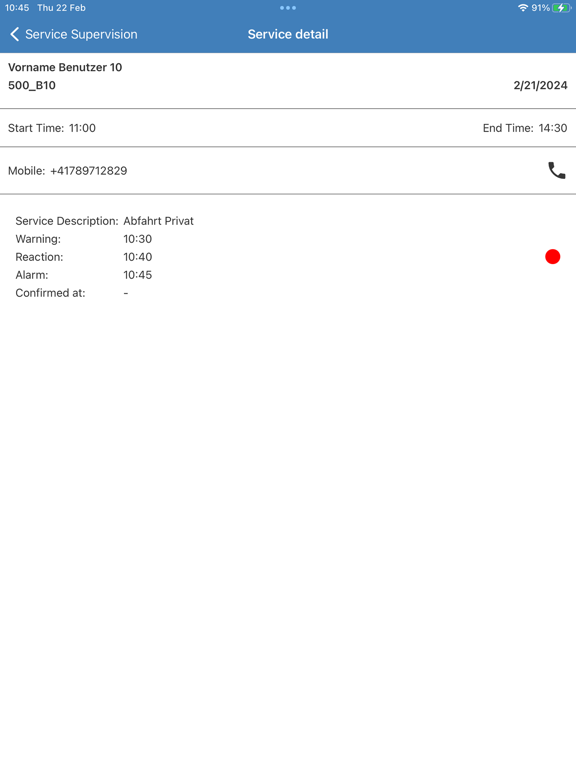Tap the status bar clock 10:45
The height and width of the screenshot is (768, 576).
click(x=17, y=8)
